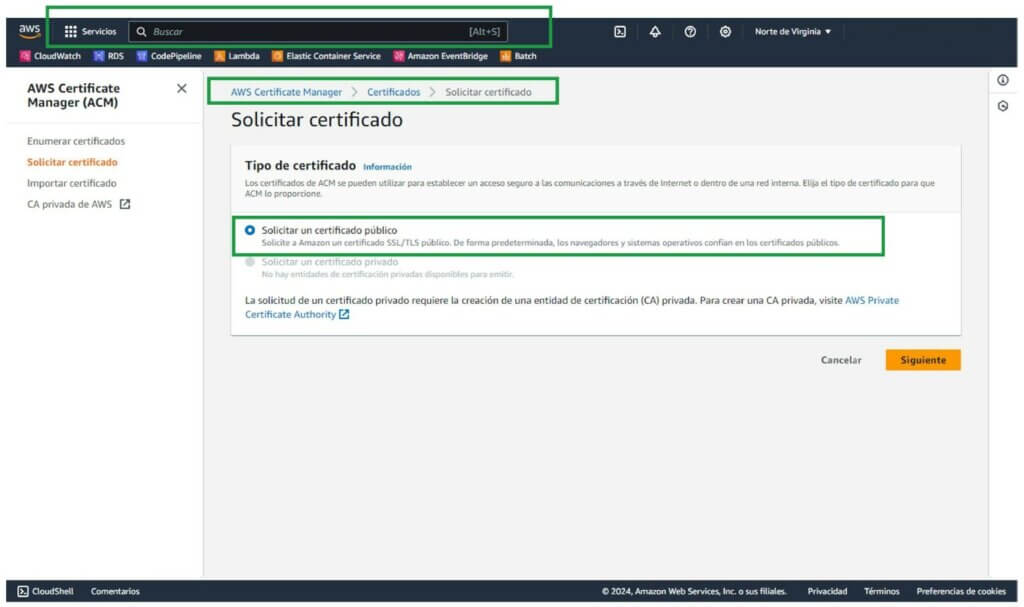The image size is (1024, 607).
Task: Open the CloudWatch favorite shortcut
Action: coord(50,56)
